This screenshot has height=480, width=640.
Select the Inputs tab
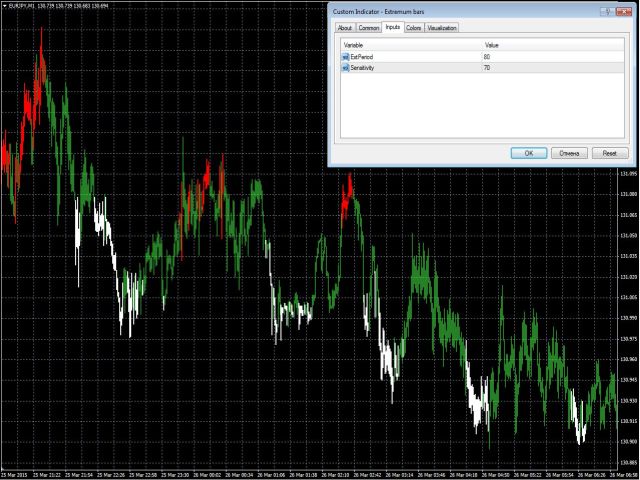tap(393, 28)
